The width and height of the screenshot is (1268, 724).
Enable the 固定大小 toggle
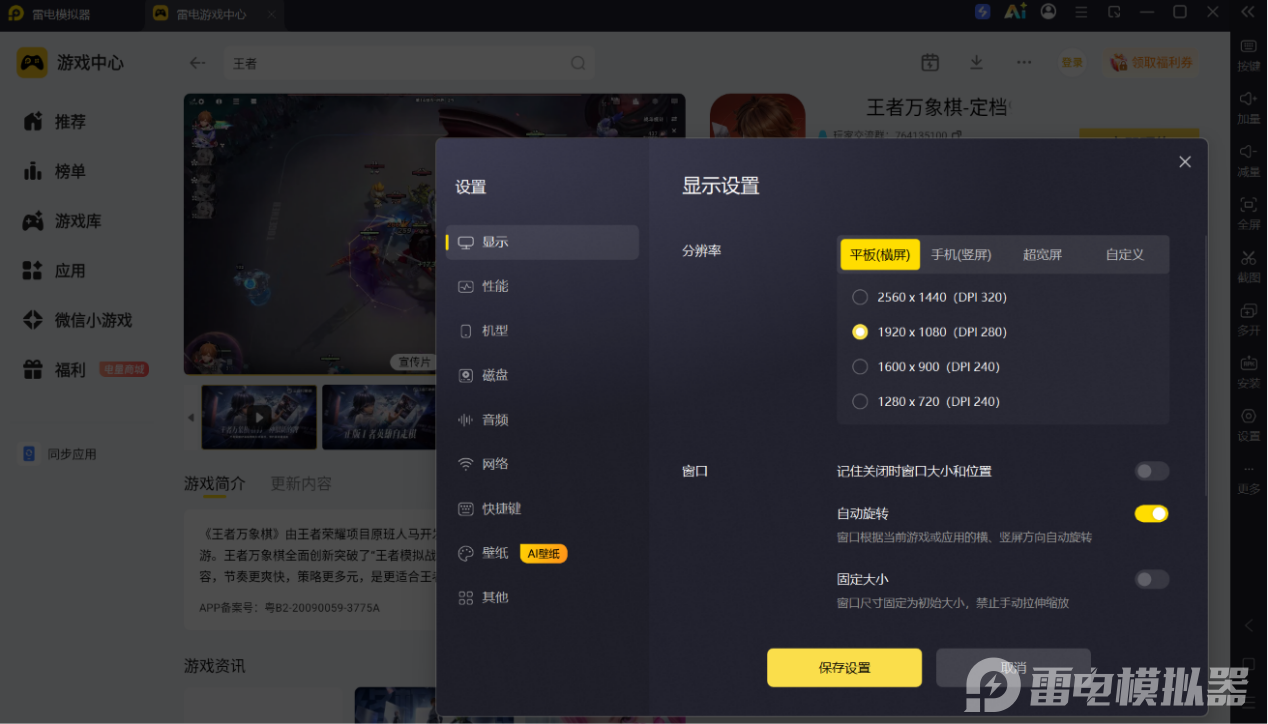(x=1151, y=579)
